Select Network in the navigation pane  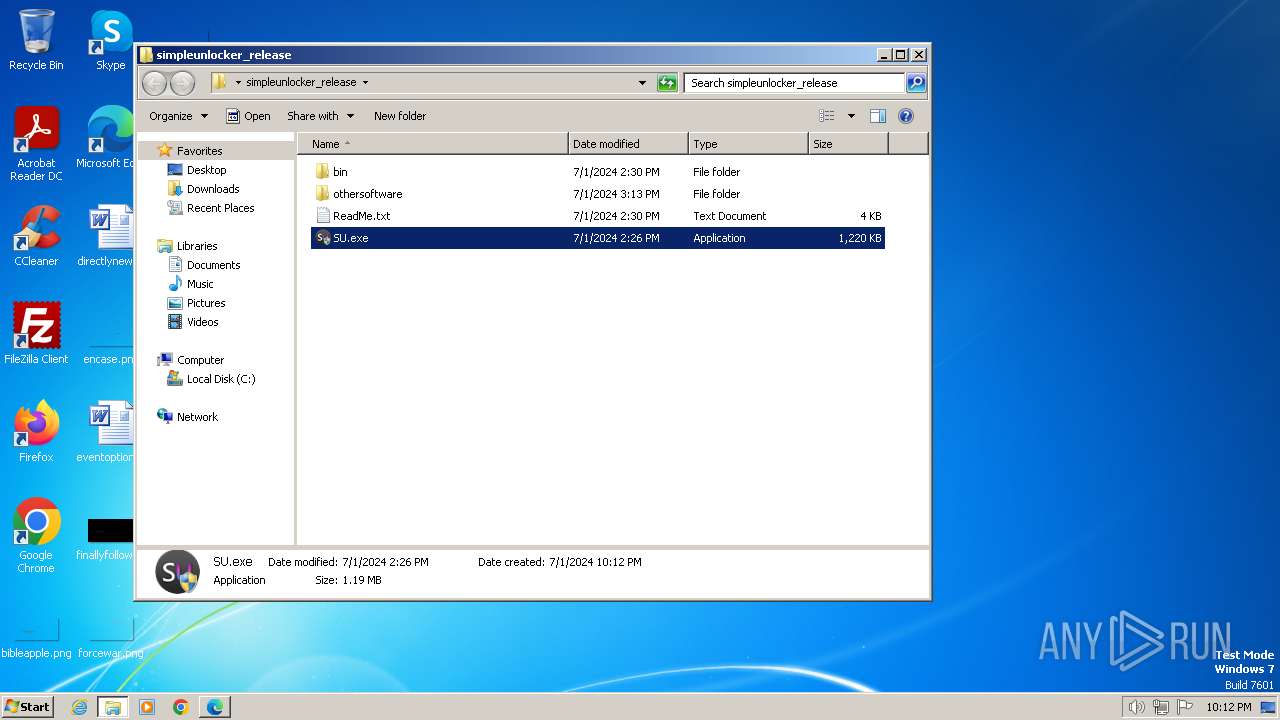(x=197, y=417)
